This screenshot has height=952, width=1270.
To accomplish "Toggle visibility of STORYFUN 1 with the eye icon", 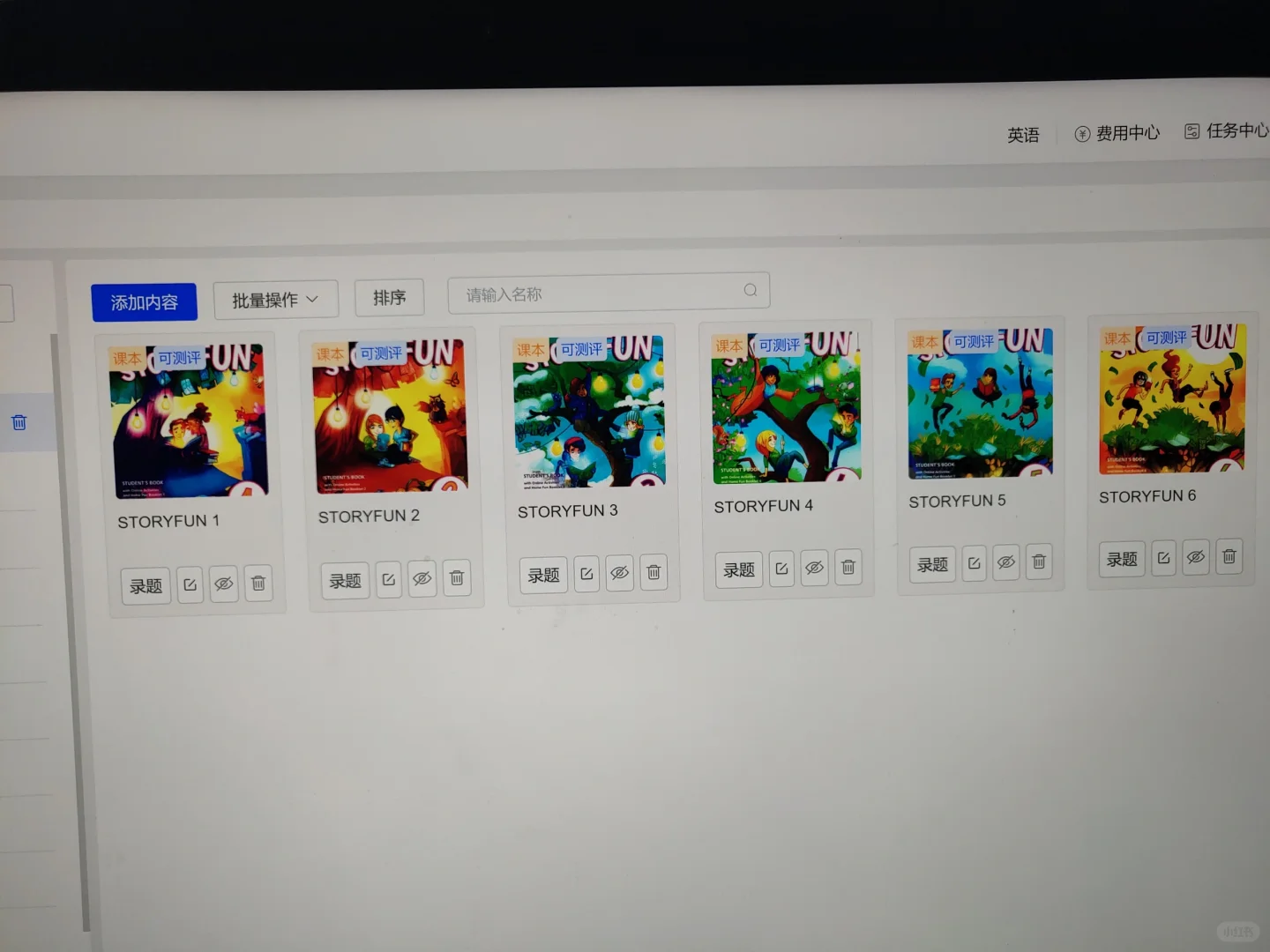I will 224,584.
